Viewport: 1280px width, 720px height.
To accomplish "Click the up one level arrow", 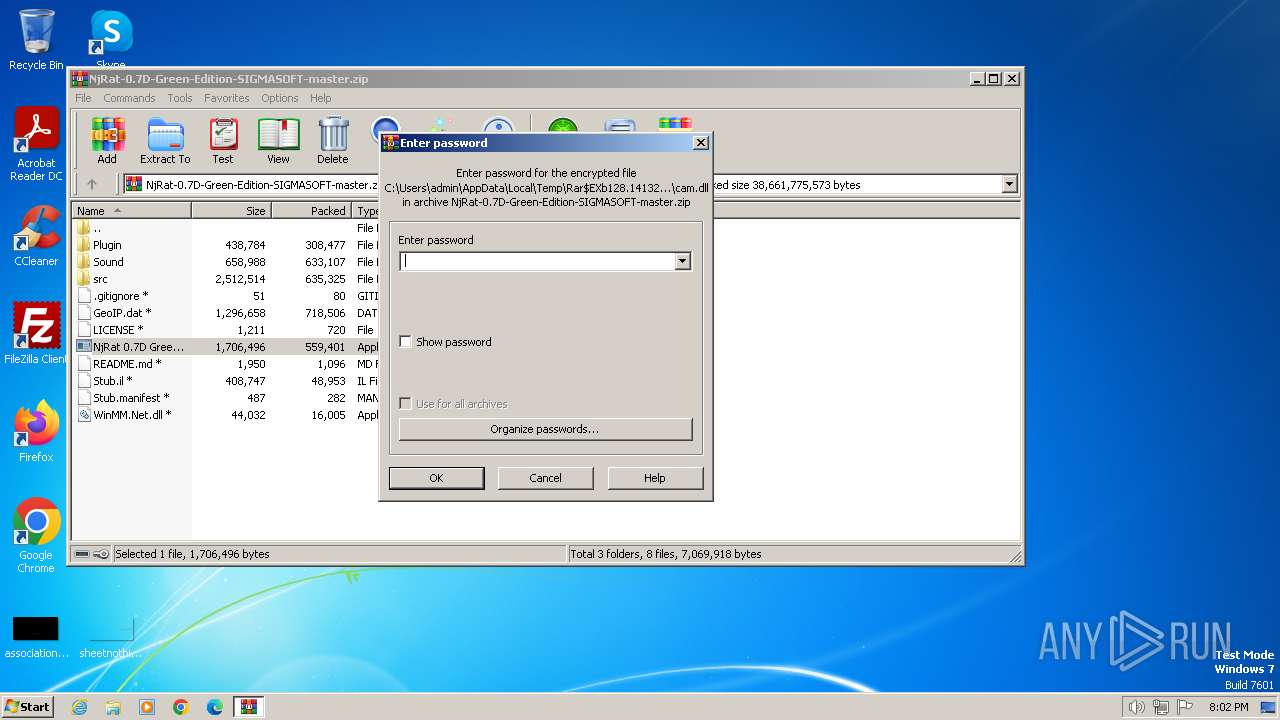I will coord(92,184).
